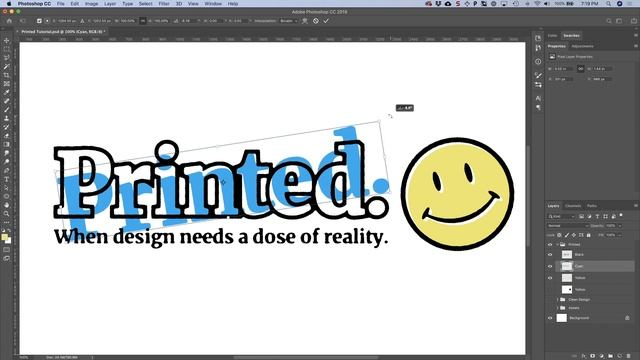
Task: Hide the Printed group
Action: [x=550, y=244]
